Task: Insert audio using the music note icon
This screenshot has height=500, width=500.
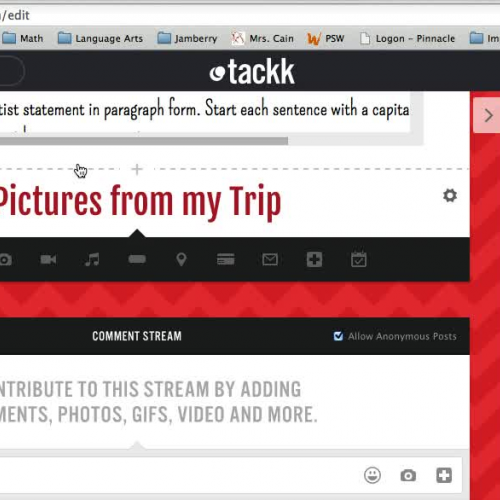Action: click(x=92, y=259)
